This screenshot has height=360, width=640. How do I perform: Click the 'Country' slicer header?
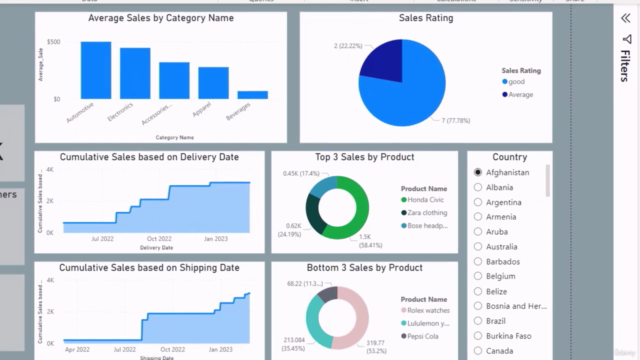coord(509,157)
